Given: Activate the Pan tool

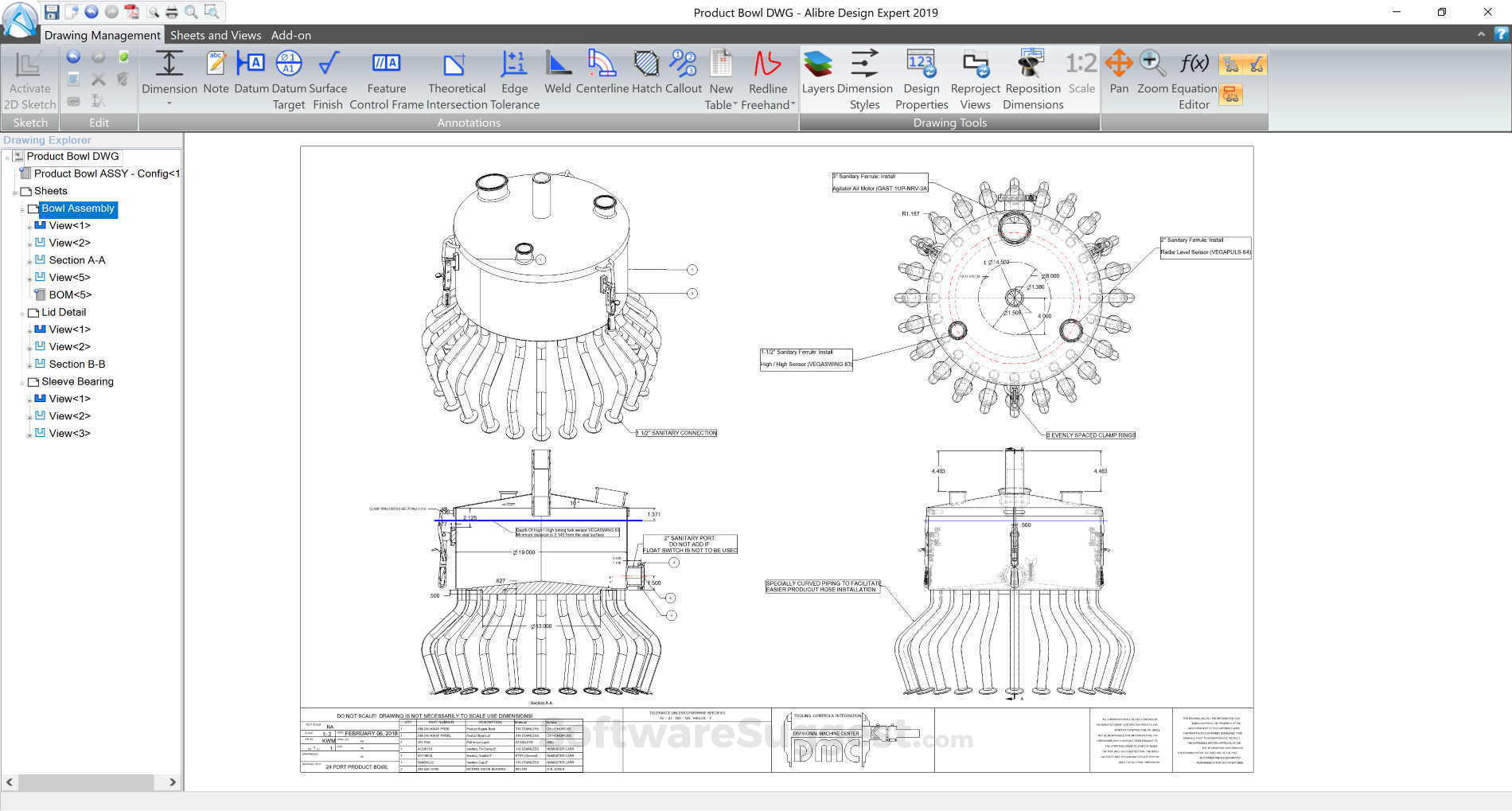Looking at the screenshot, I should tap(1118, 76).
